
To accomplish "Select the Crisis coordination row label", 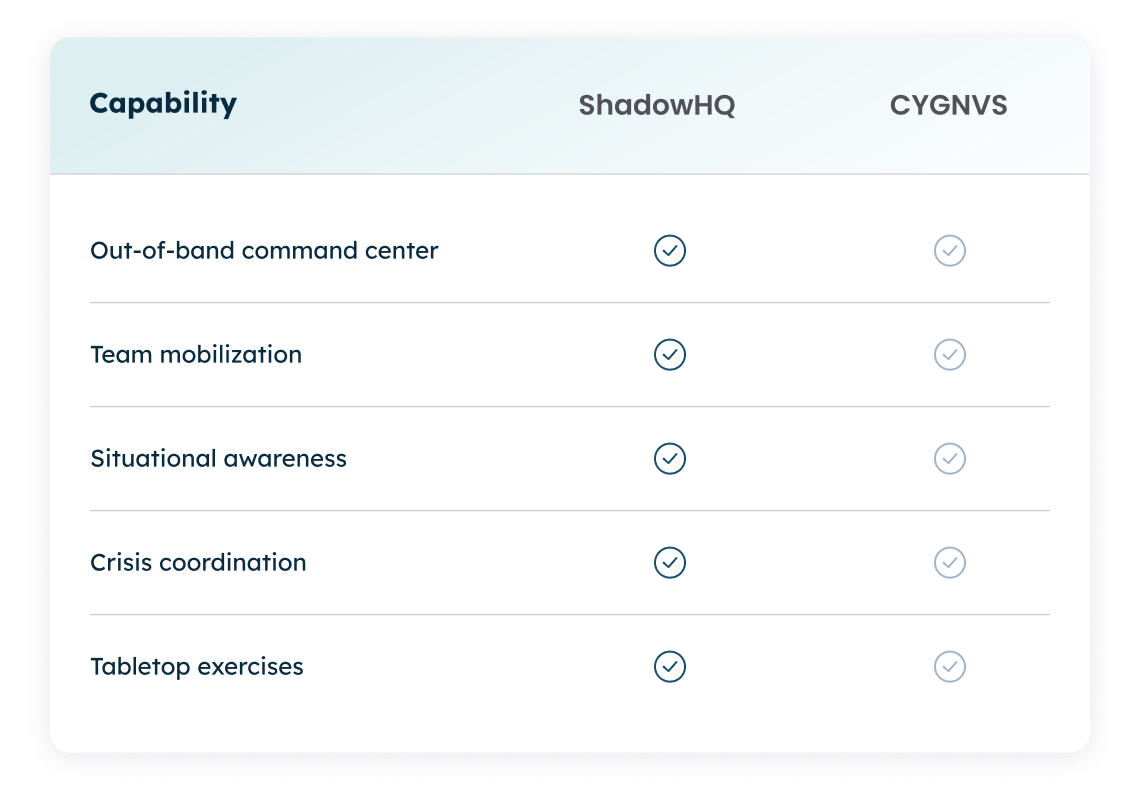I will (198, 563).
